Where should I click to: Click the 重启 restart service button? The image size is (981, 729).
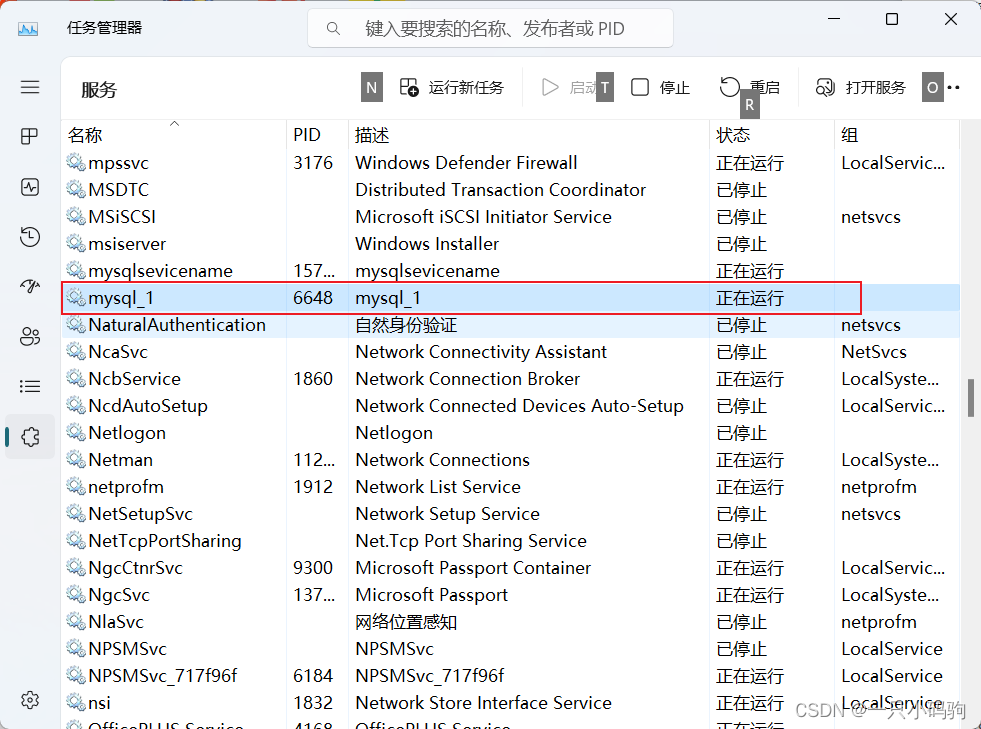750,88
